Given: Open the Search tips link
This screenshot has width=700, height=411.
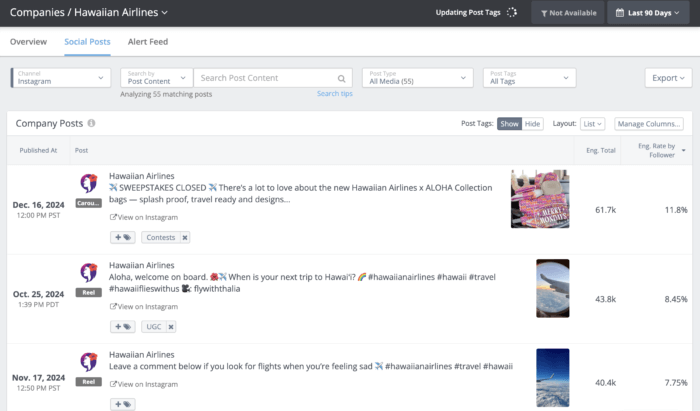Looking at the screenshot, I should (x=335, y=93).
